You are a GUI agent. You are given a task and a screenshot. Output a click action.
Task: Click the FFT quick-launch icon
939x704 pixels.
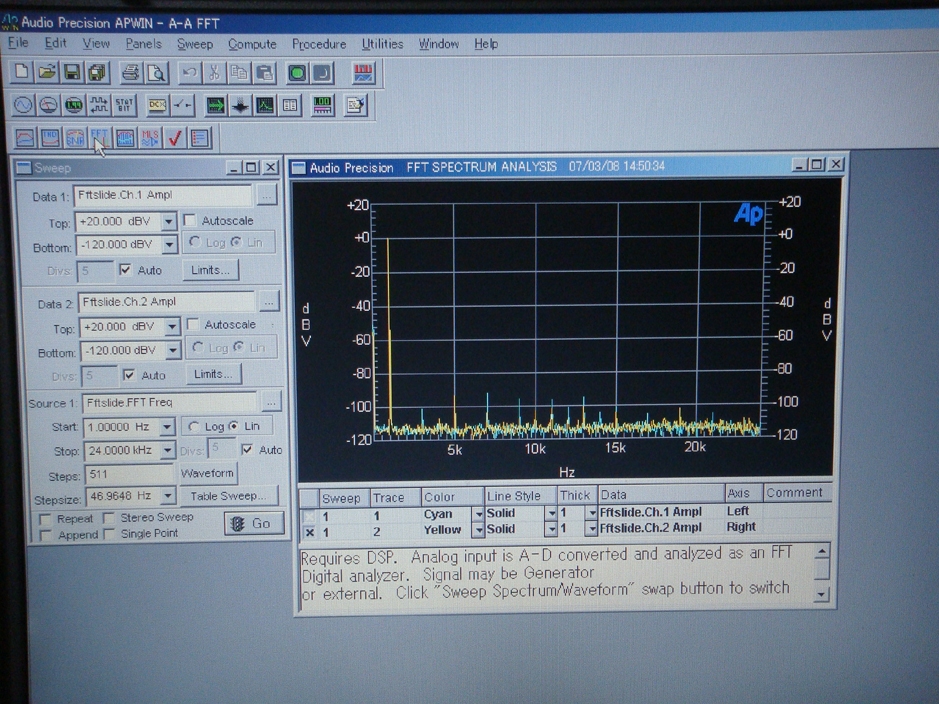click(99, 138)
